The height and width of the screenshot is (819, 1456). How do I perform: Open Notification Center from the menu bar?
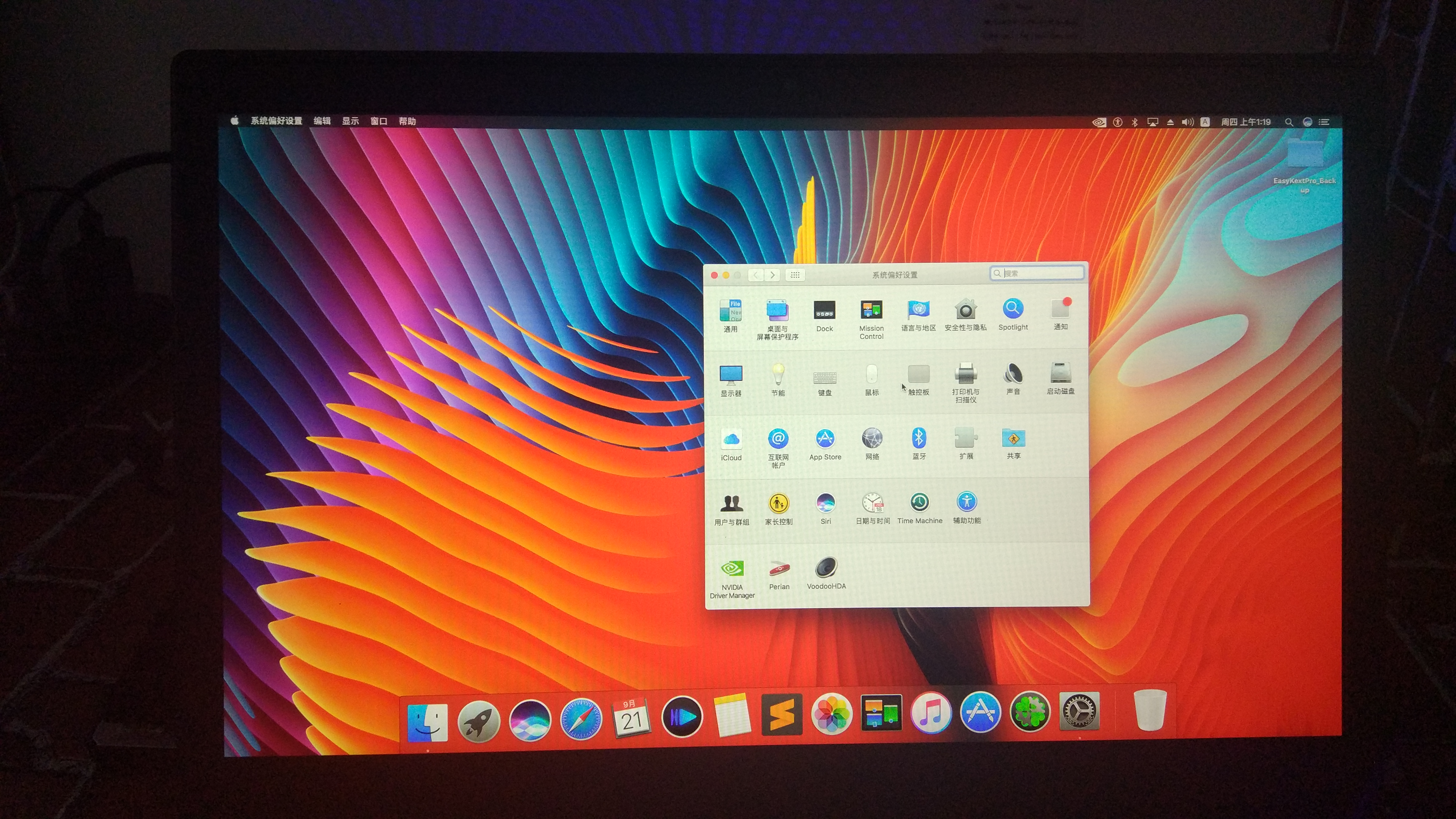coord(1324,122)
